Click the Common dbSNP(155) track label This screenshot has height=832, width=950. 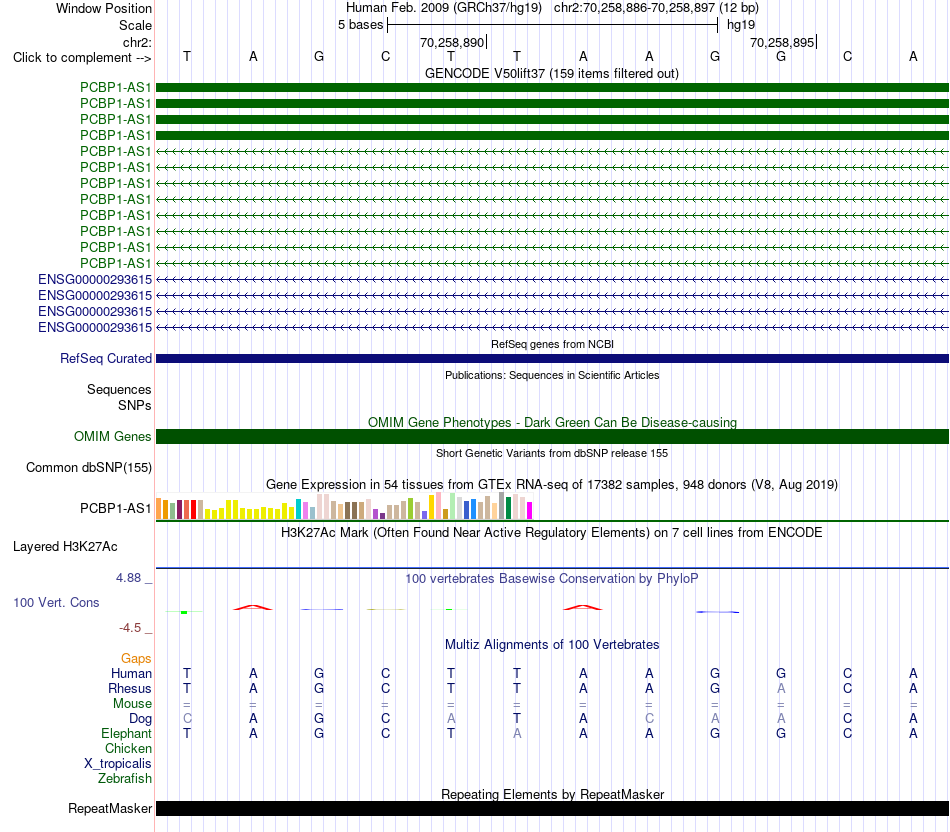coord(88,468)
